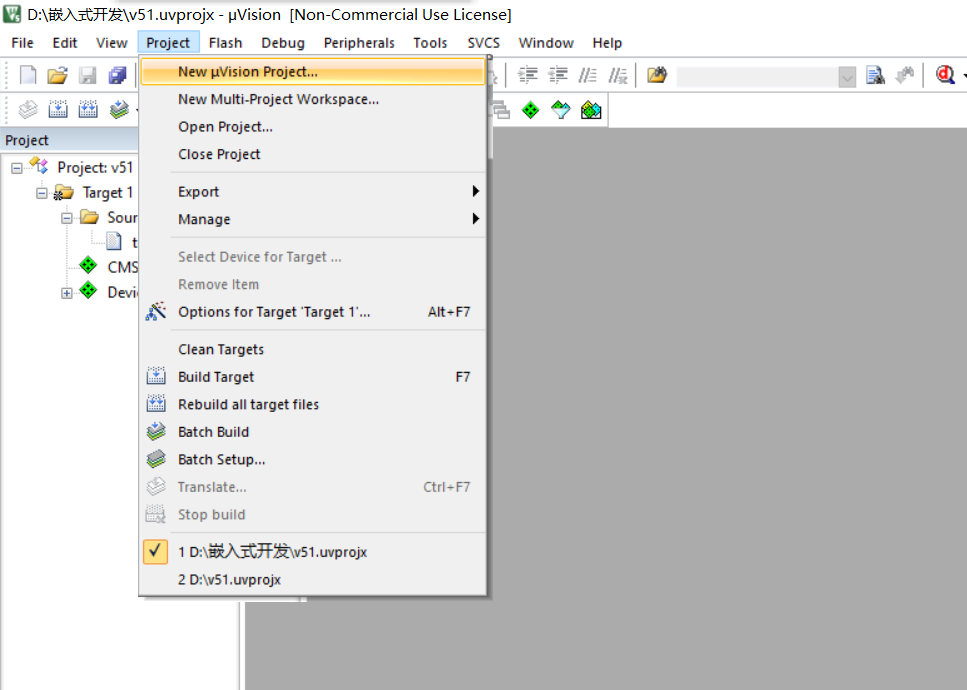Click the Unindent selected text icon
967x690 pixels.
(558, 75)
